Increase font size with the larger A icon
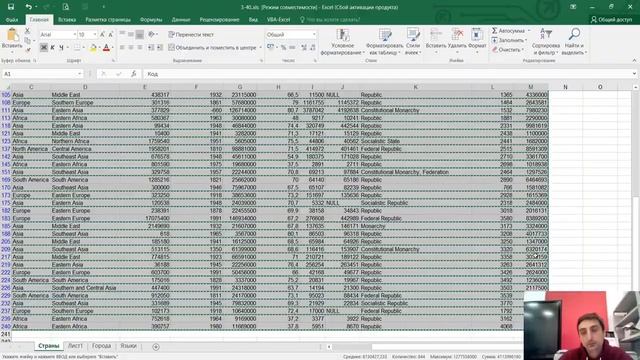The height and width of the screenshot is (360, 640). (102, 35)
